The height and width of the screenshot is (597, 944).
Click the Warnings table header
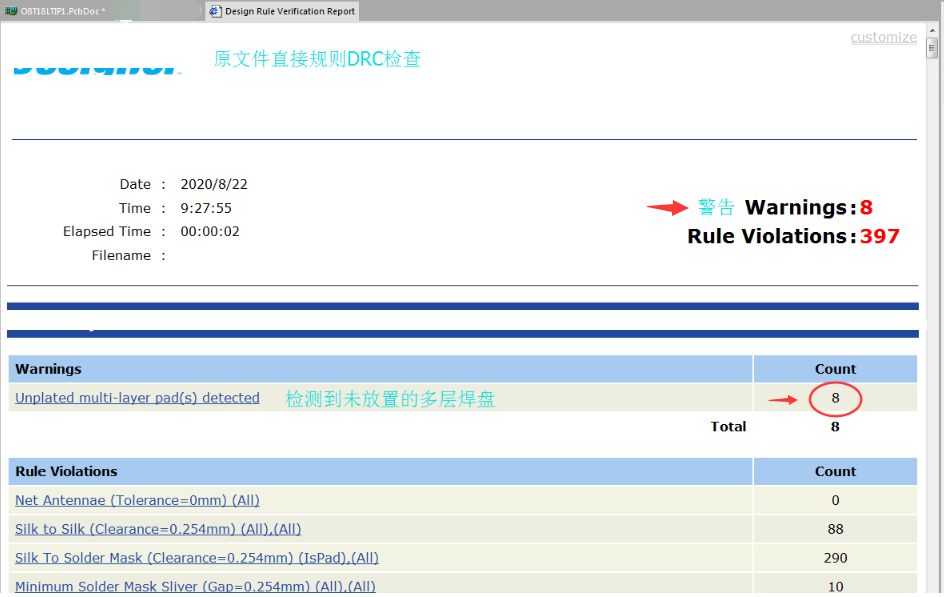coord(48,369)
